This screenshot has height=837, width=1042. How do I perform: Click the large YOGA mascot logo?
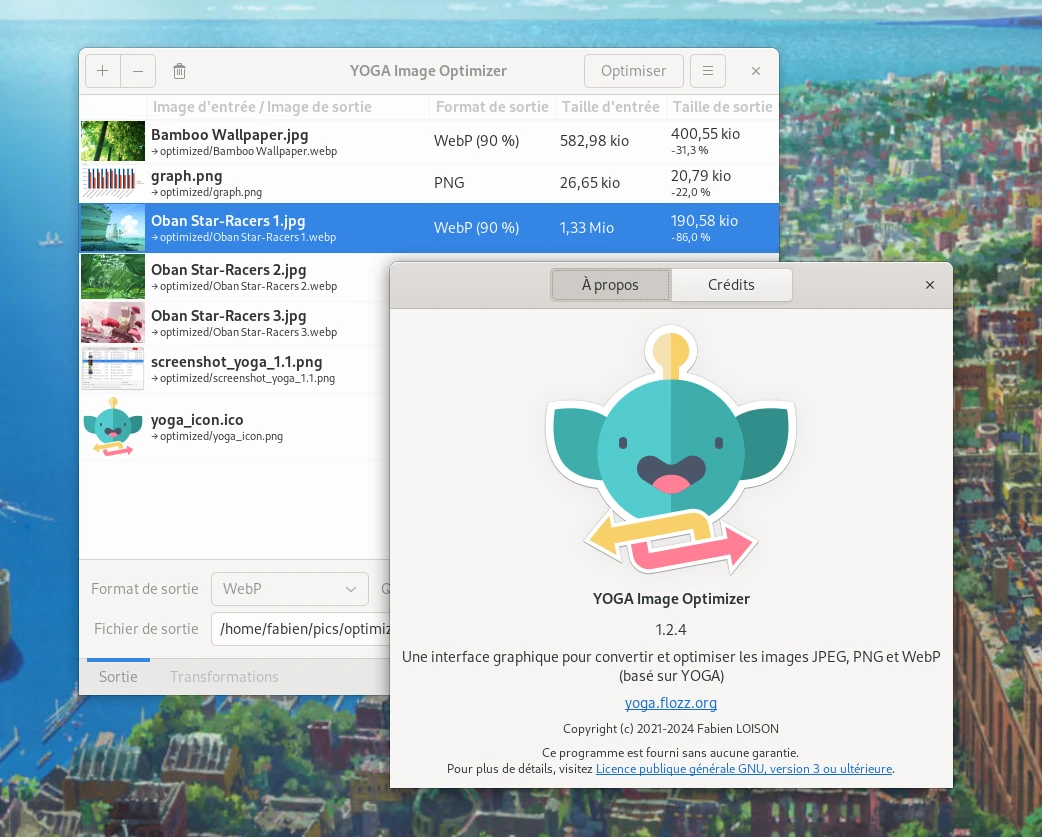point(670,452)
